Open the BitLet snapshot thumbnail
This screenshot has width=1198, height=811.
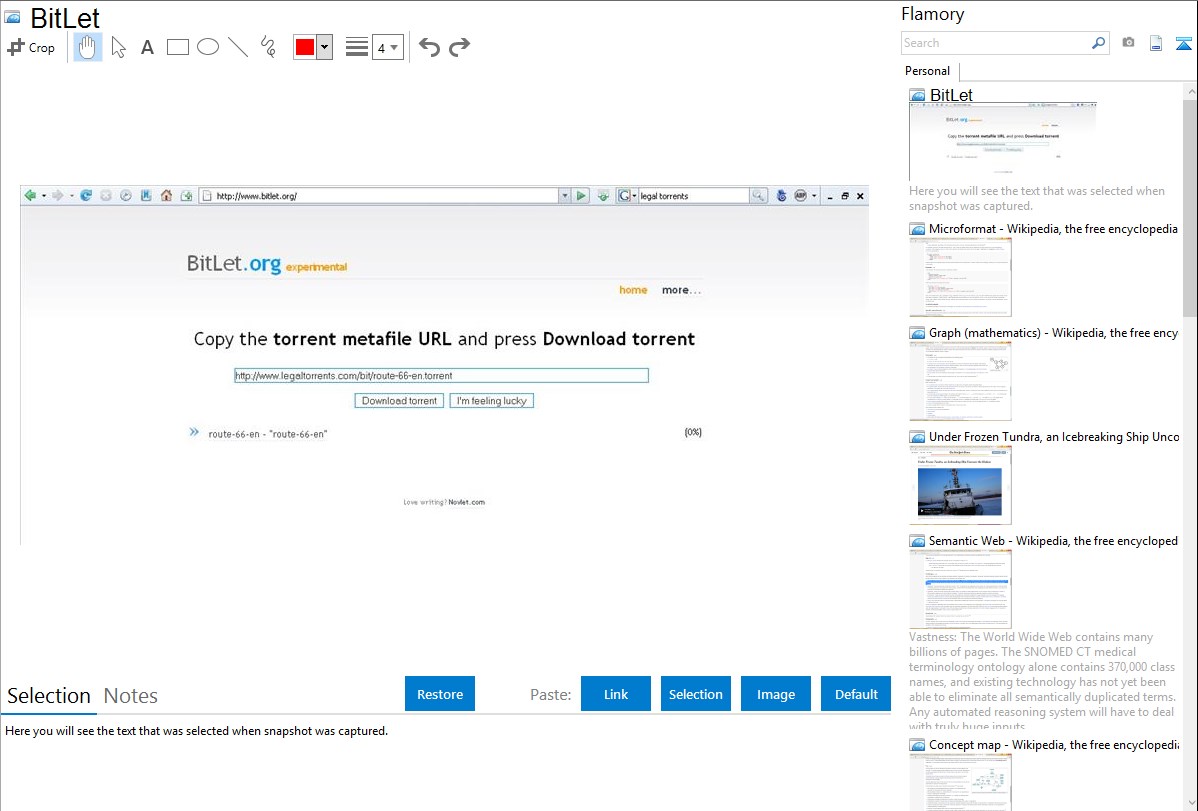click(1002, 141)
